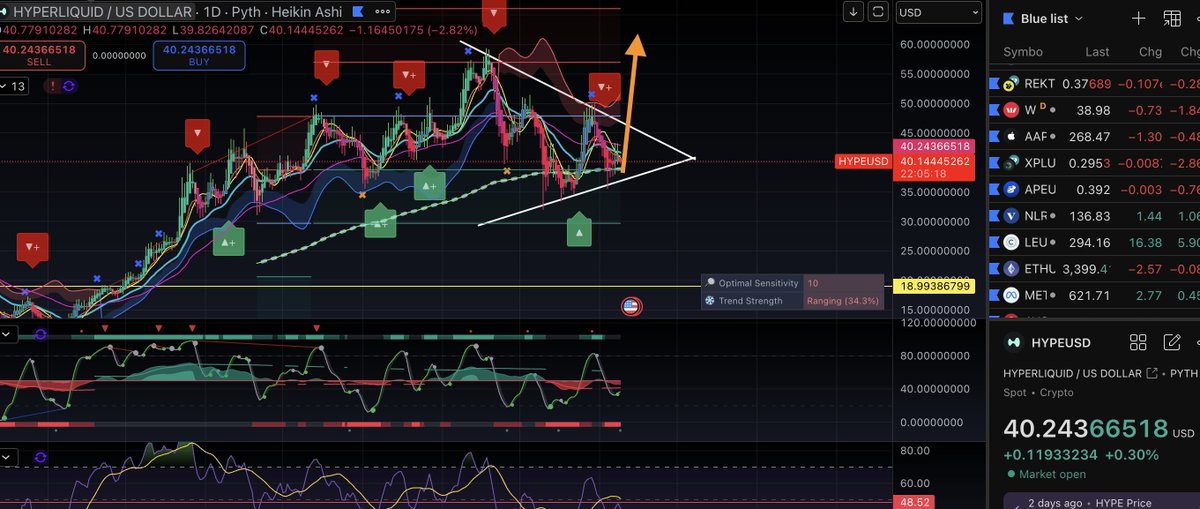Click the META logo icon in watchlist
The image size is (1200, 509).
[x=1010, y=295]
